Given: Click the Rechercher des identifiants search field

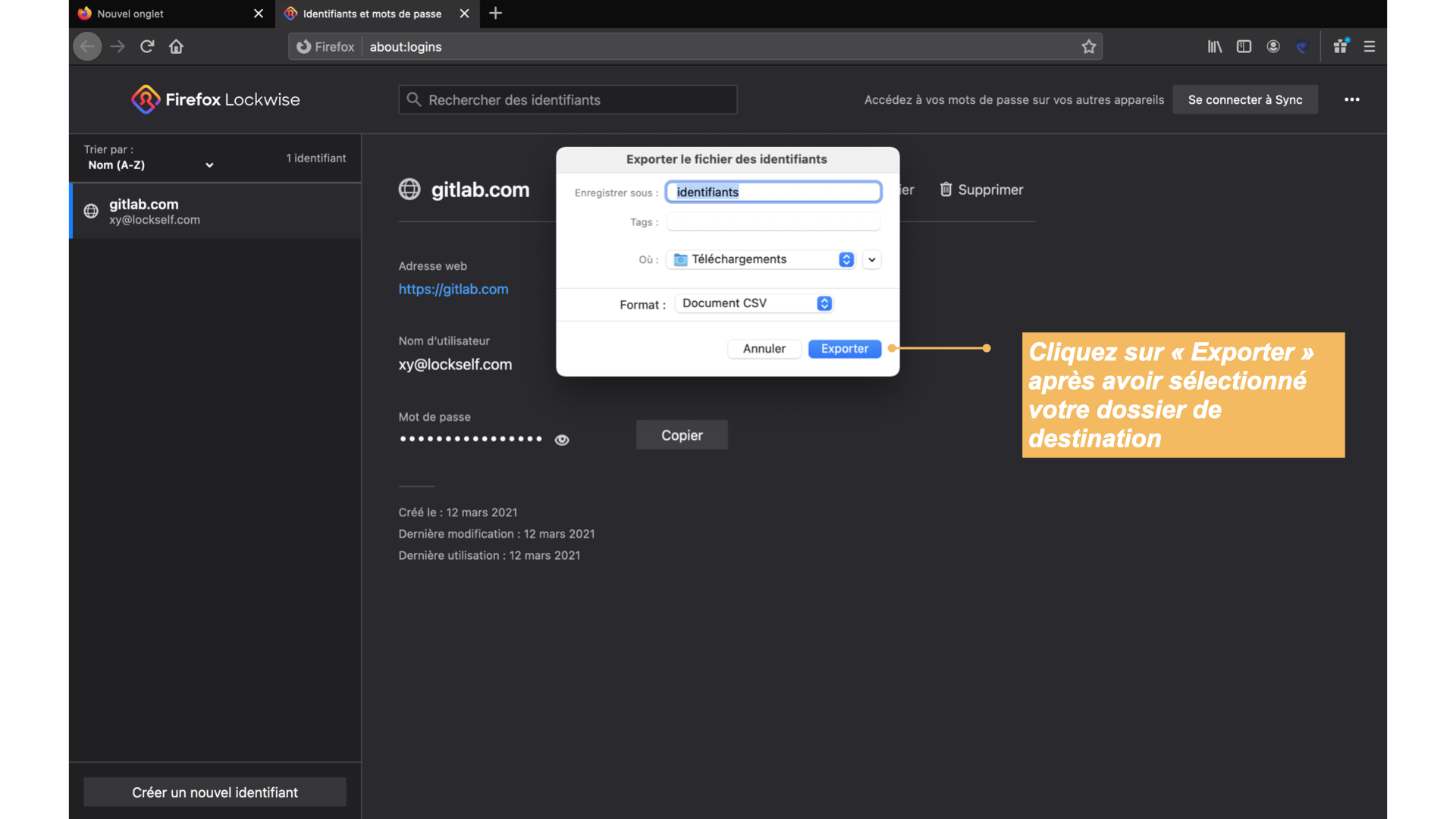Looking at the screenshot, I should tap(568, 99).
